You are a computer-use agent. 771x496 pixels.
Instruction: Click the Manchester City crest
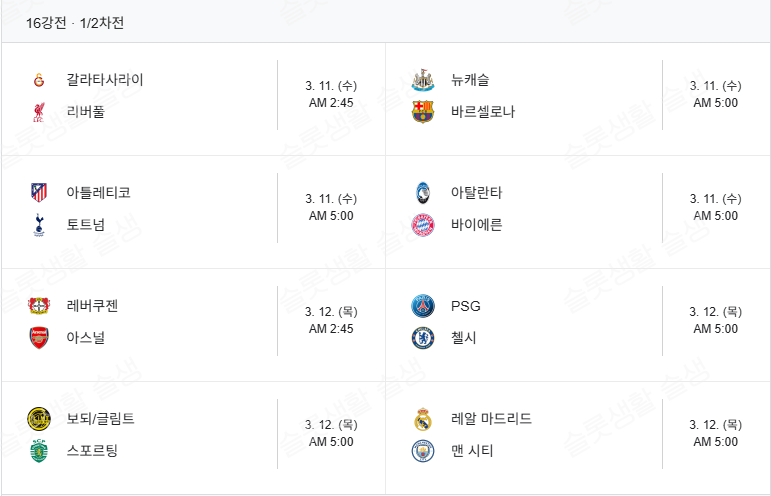pos(423,451)
